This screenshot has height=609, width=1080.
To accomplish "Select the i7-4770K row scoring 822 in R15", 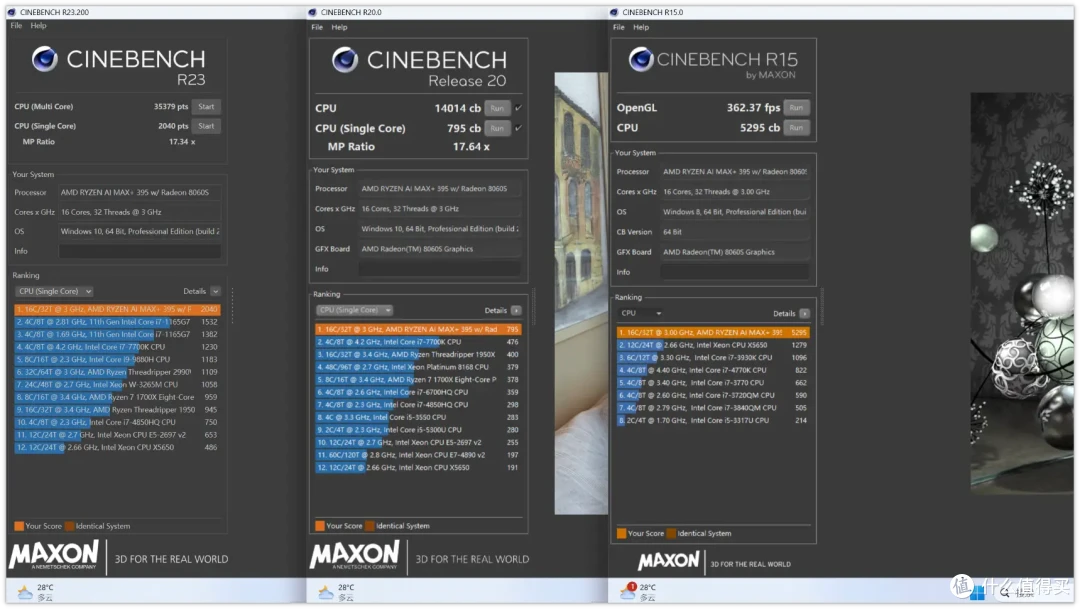I will click(x=713, y=371).
